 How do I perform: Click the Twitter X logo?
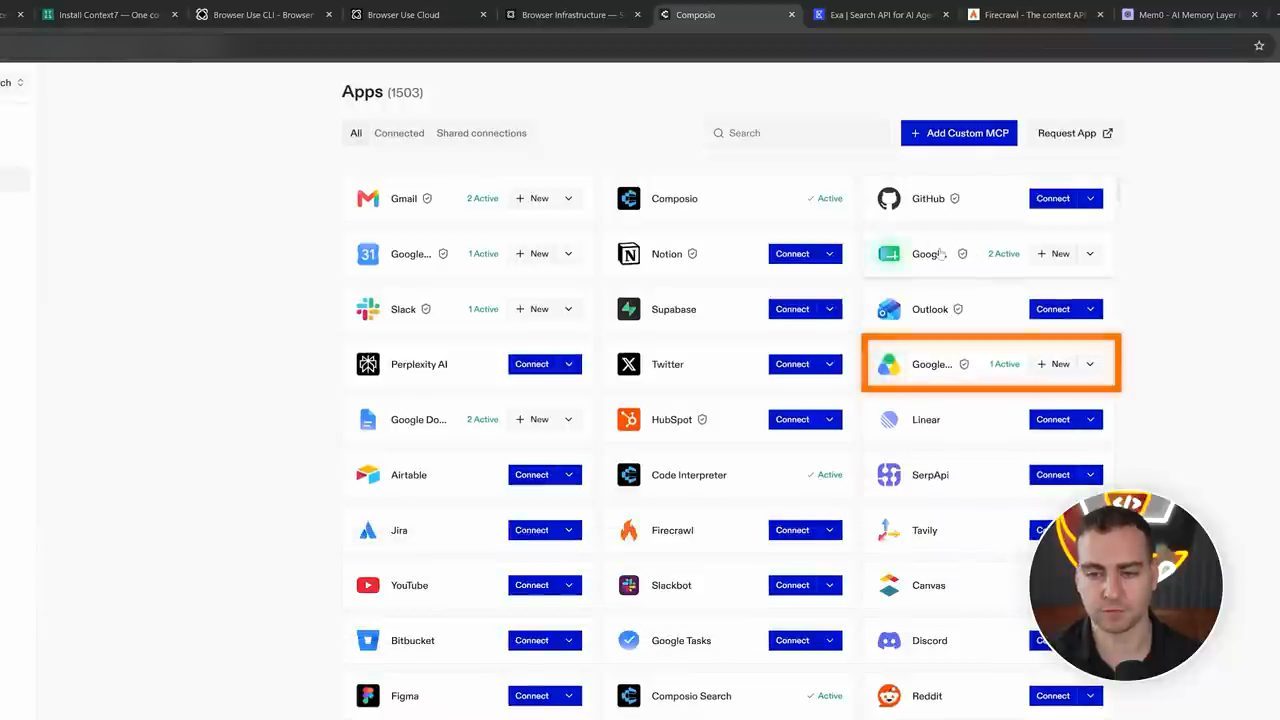(629, 364)
